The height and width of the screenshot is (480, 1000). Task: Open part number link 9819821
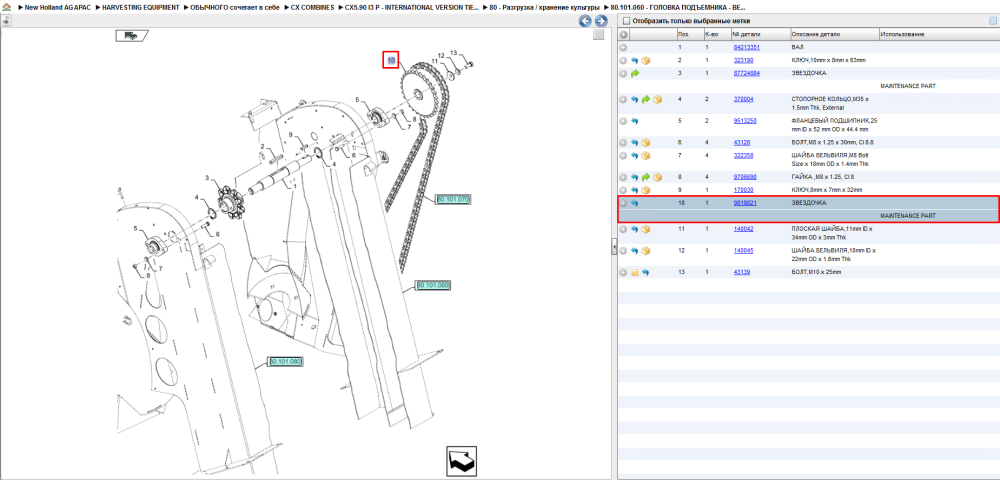click(x=745, y=203)
